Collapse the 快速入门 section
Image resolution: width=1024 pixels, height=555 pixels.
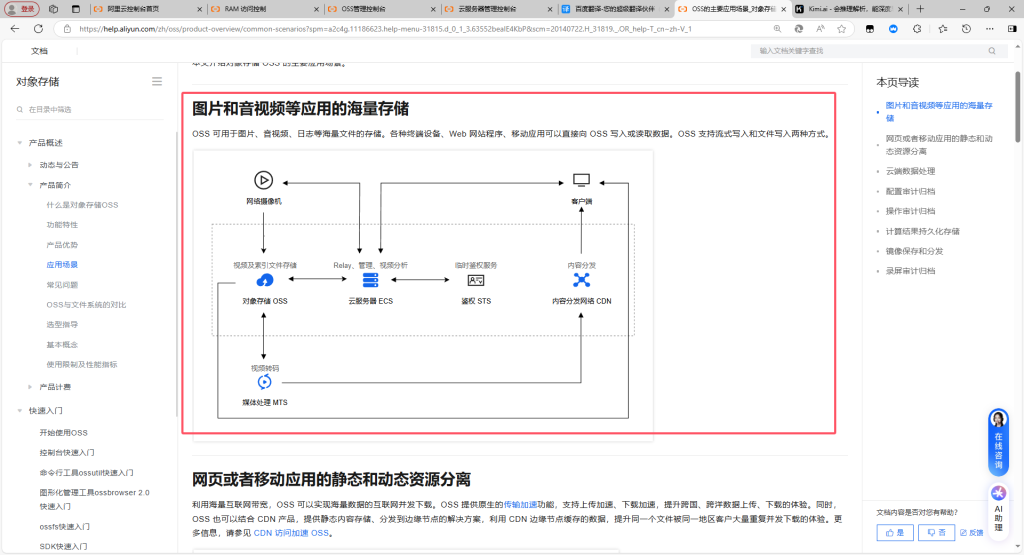pyautogui.click(x=20, y=410)
